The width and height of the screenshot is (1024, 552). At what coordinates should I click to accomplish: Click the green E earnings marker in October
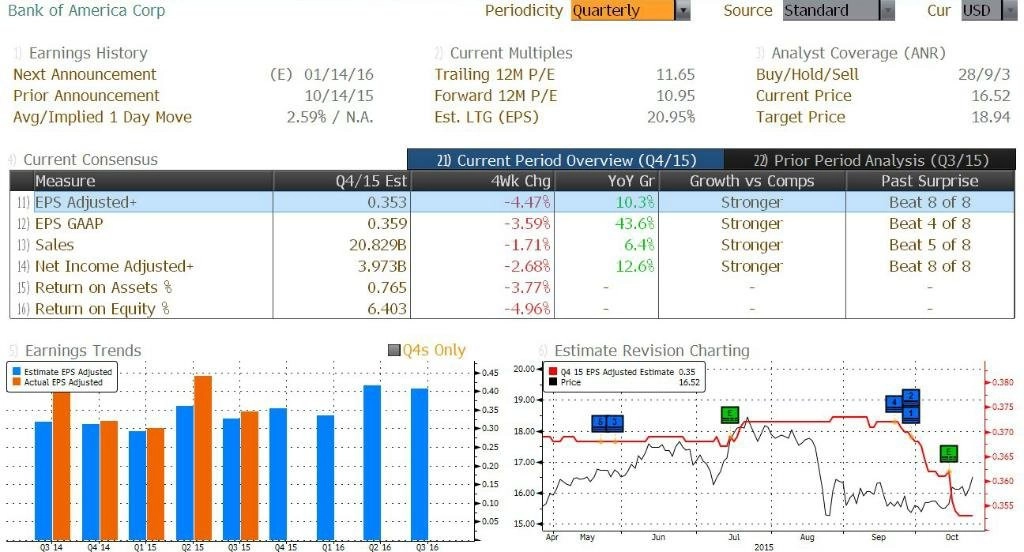949,453
